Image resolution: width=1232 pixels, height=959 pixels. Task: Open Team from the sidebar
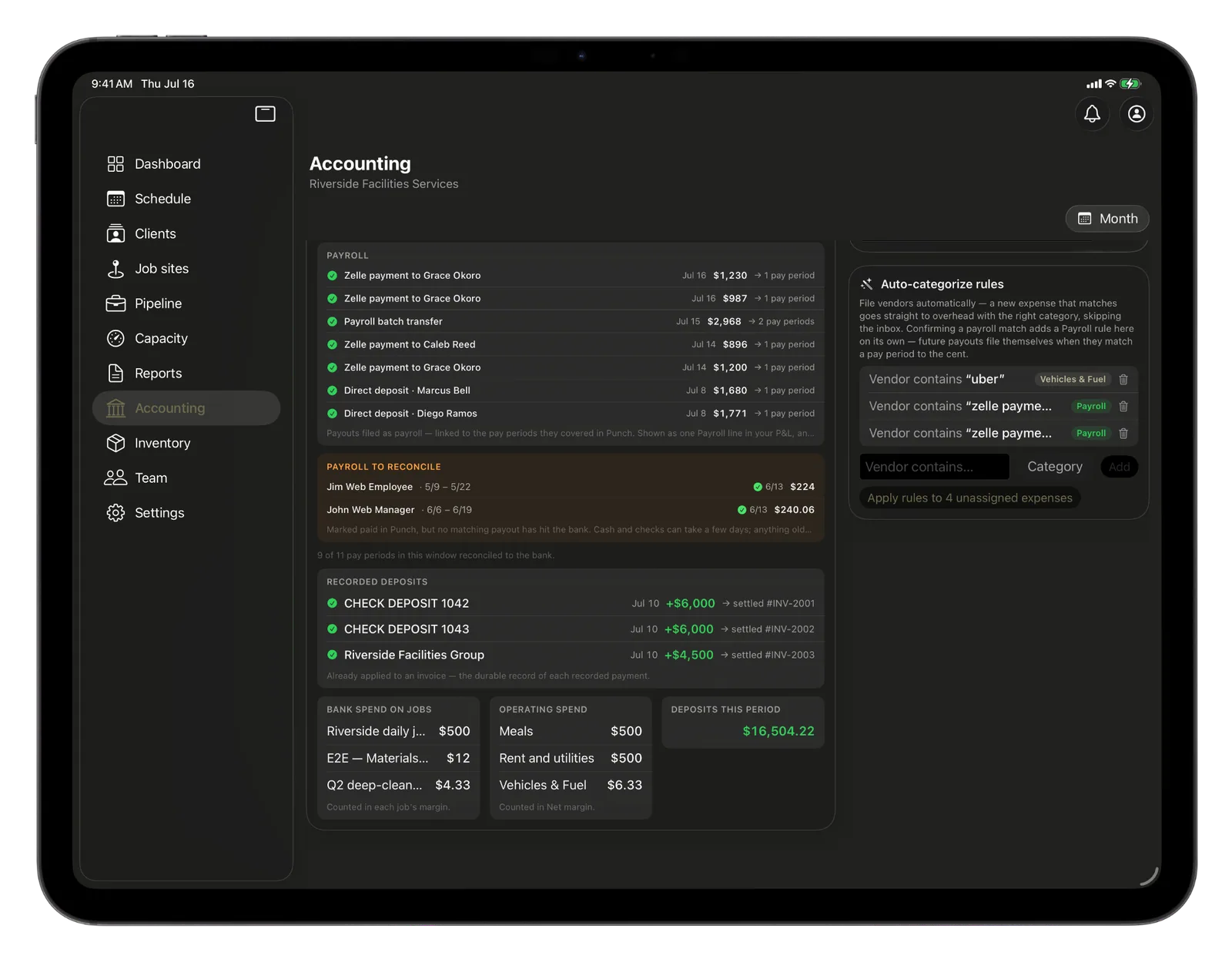[186, 478]
